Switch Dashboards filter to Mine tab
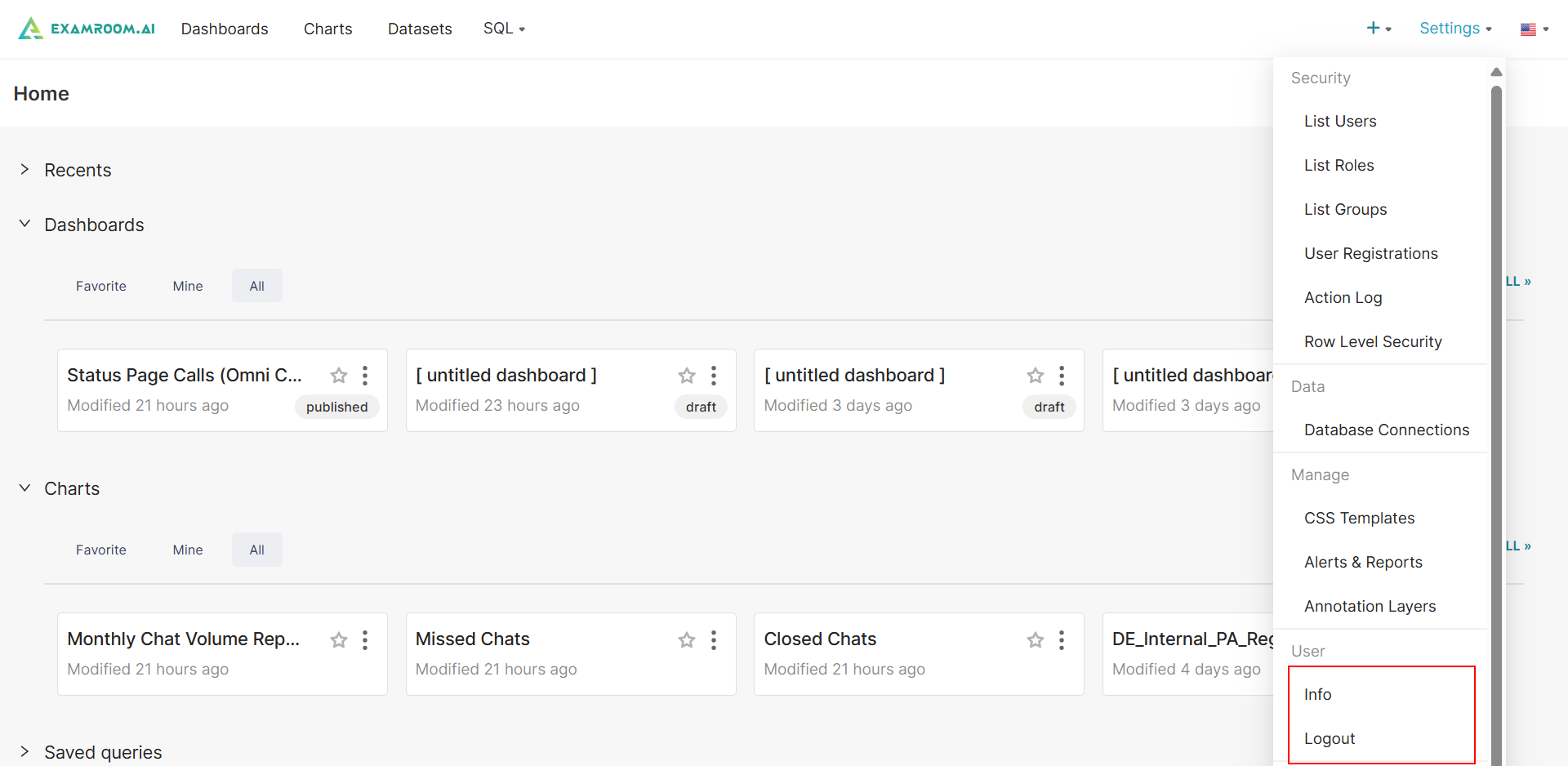Screen dimensions: 1568x766 tap(188, 286)
